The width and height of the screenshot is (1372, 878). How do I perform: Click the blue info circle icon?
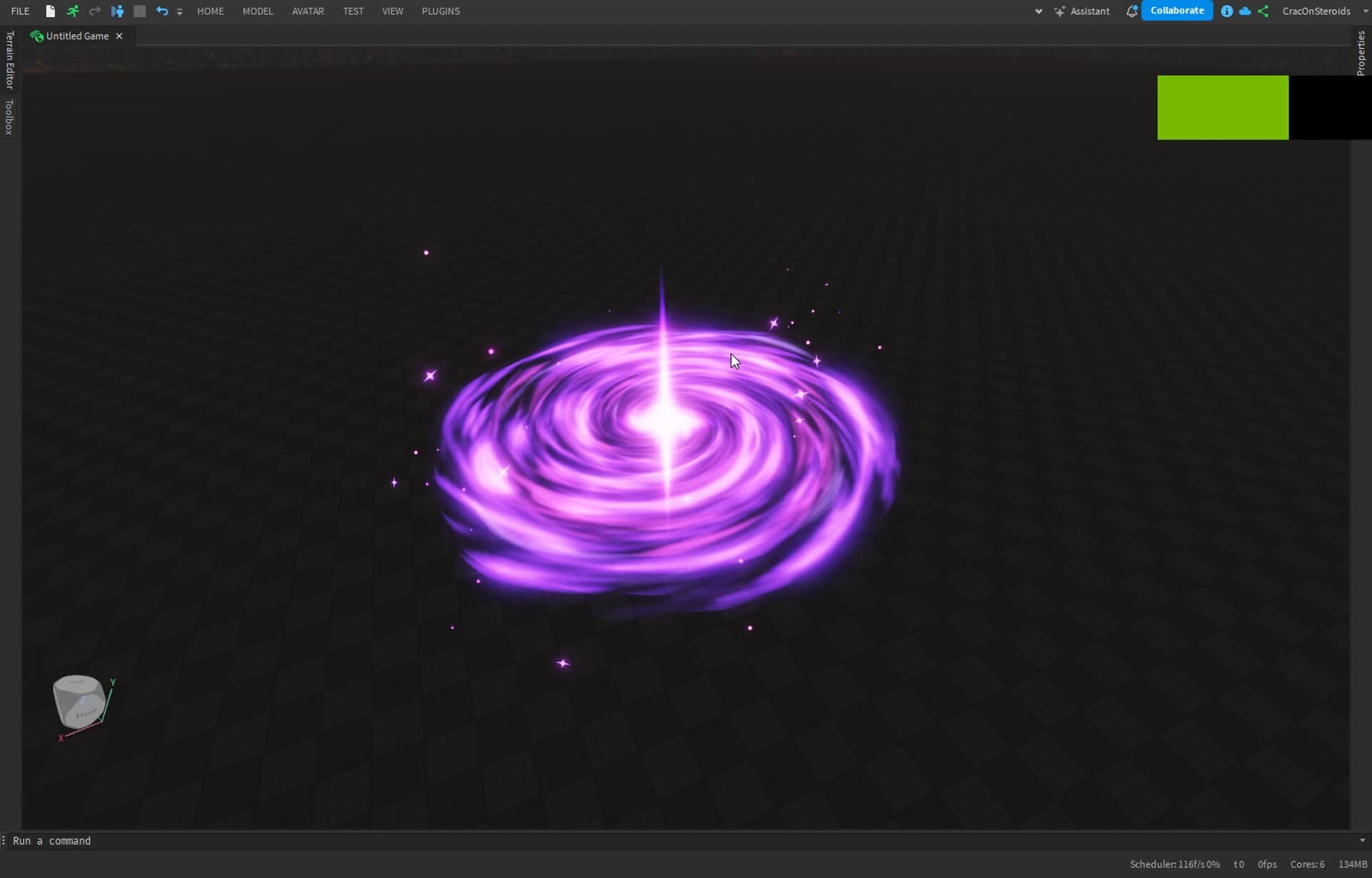1226,11
